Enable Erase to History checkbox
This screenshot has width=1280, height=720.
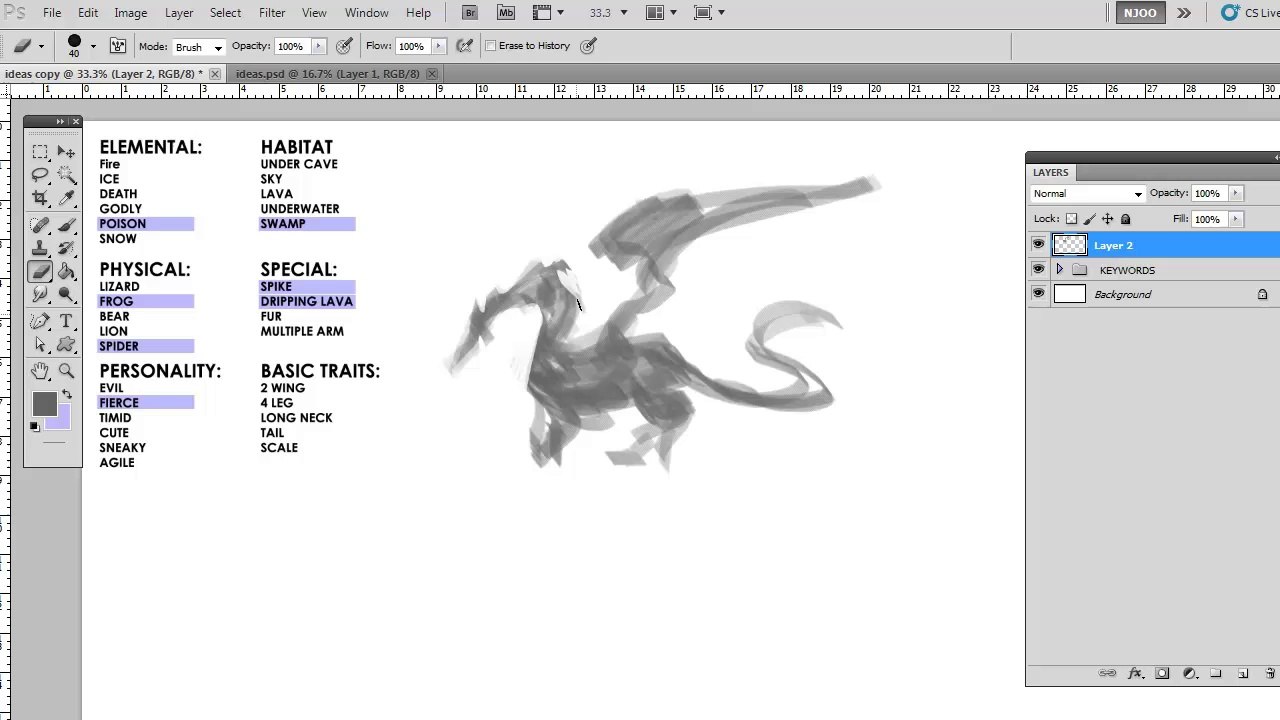[490, 46]
